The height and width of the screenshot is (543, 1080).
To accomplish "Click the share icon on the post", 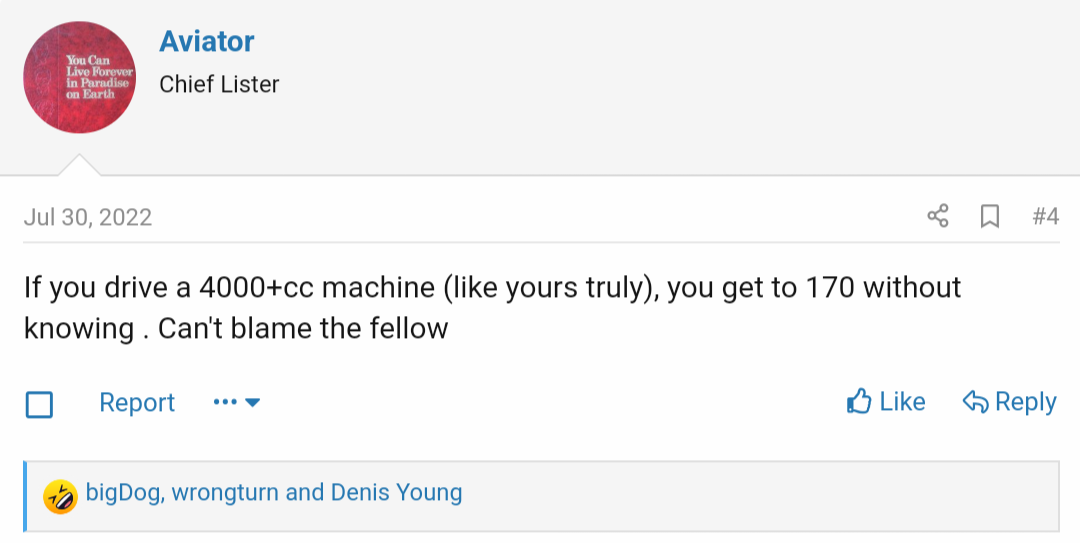I will point(938,216).
